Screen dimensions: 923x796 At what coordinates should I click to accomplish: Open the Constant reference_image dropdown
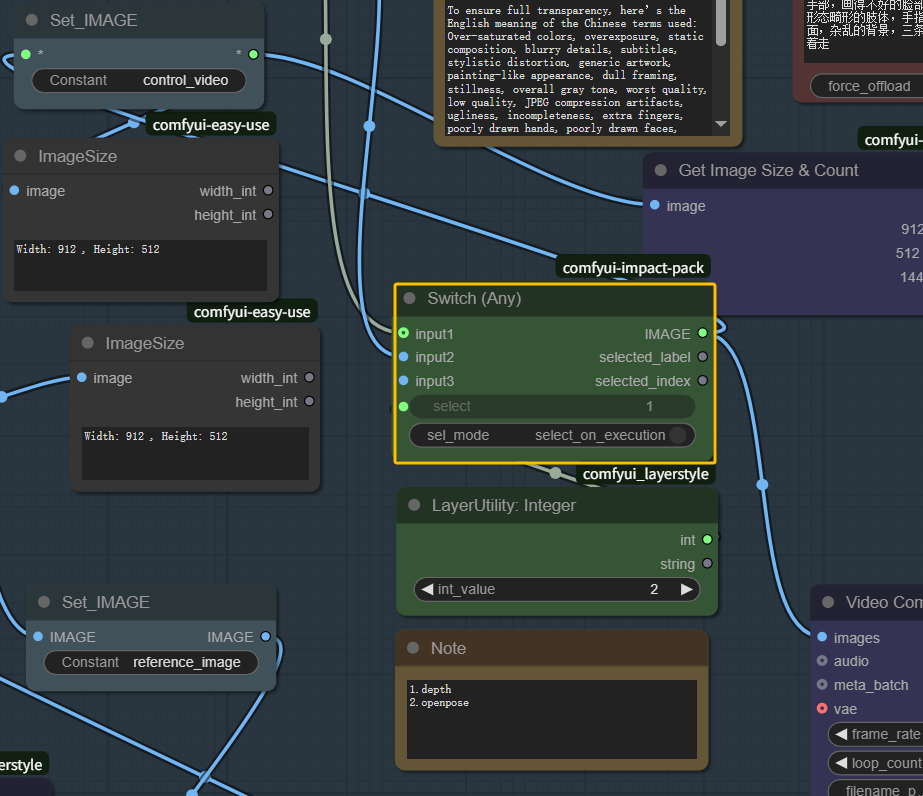pos(151,662)
